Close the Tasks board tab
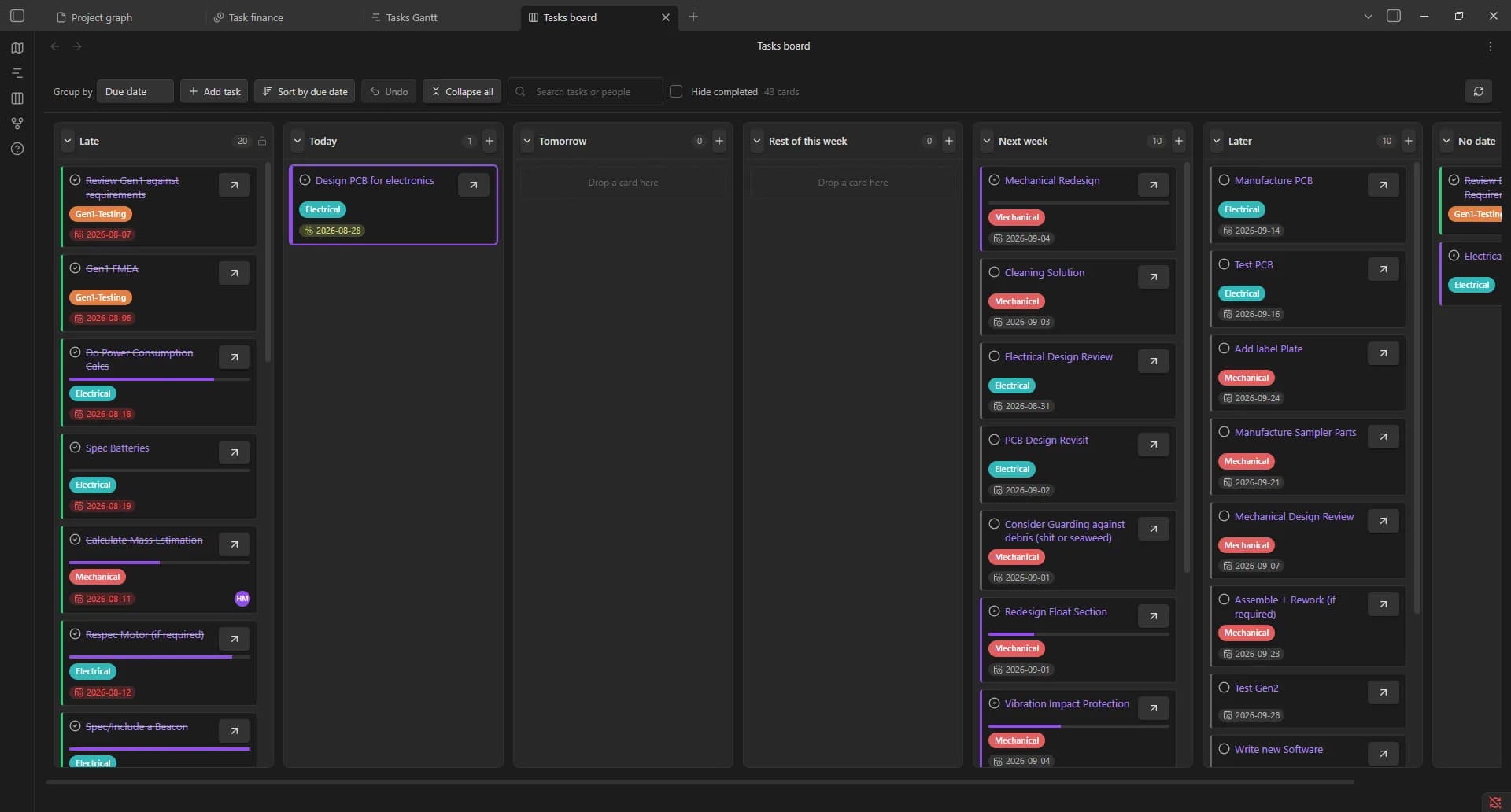The image size is (1511, 812). coord(665,17)
